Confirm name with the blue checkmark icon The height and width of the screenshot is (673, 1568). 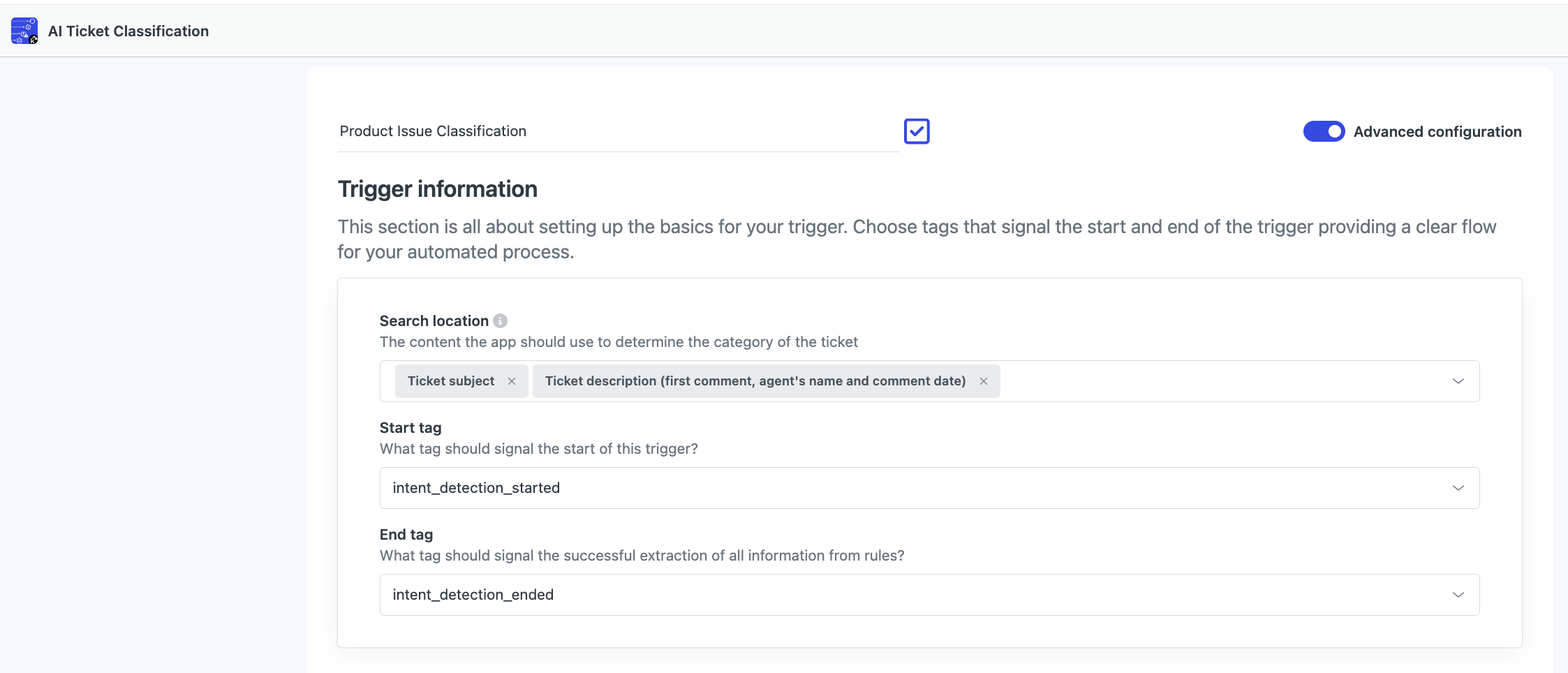(917, 131)
